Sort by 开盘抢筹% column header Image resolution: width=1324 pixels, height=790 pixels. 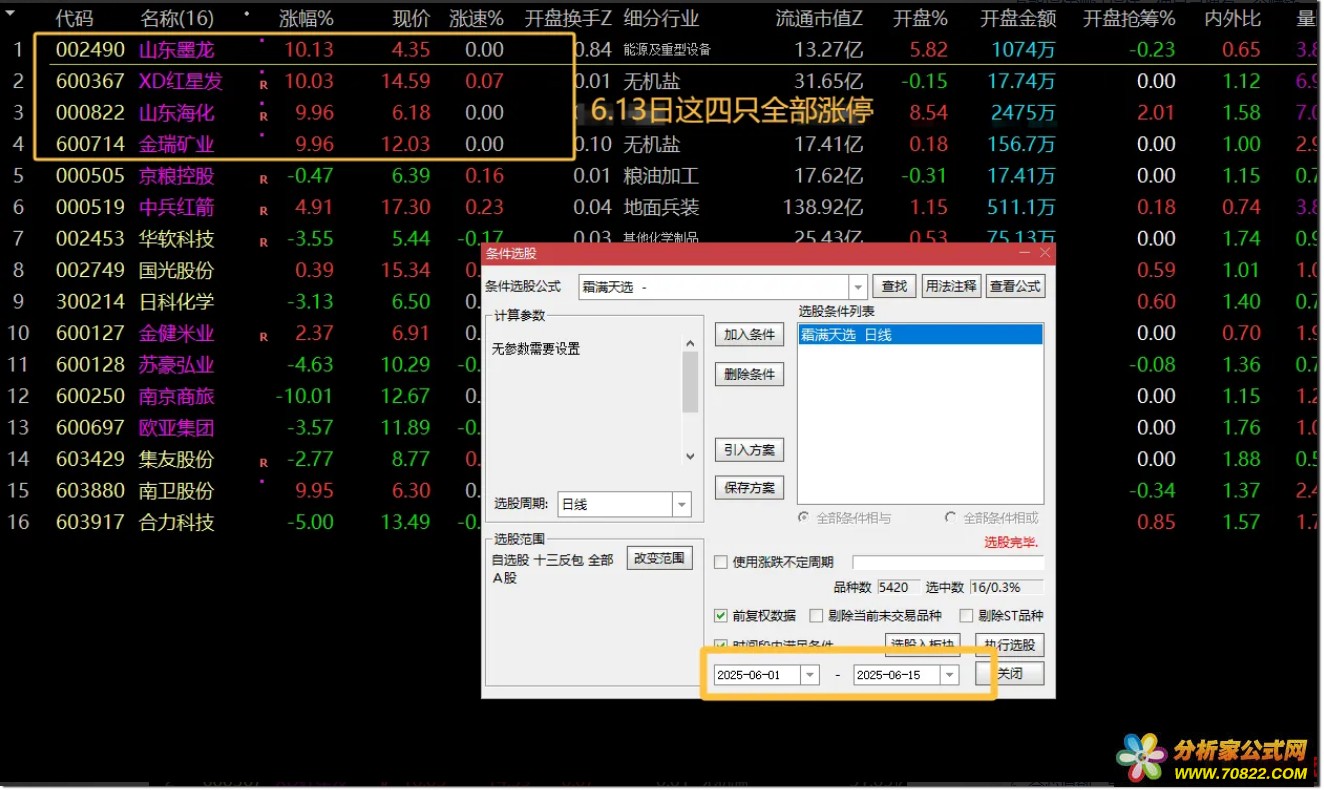(1129, 18)
